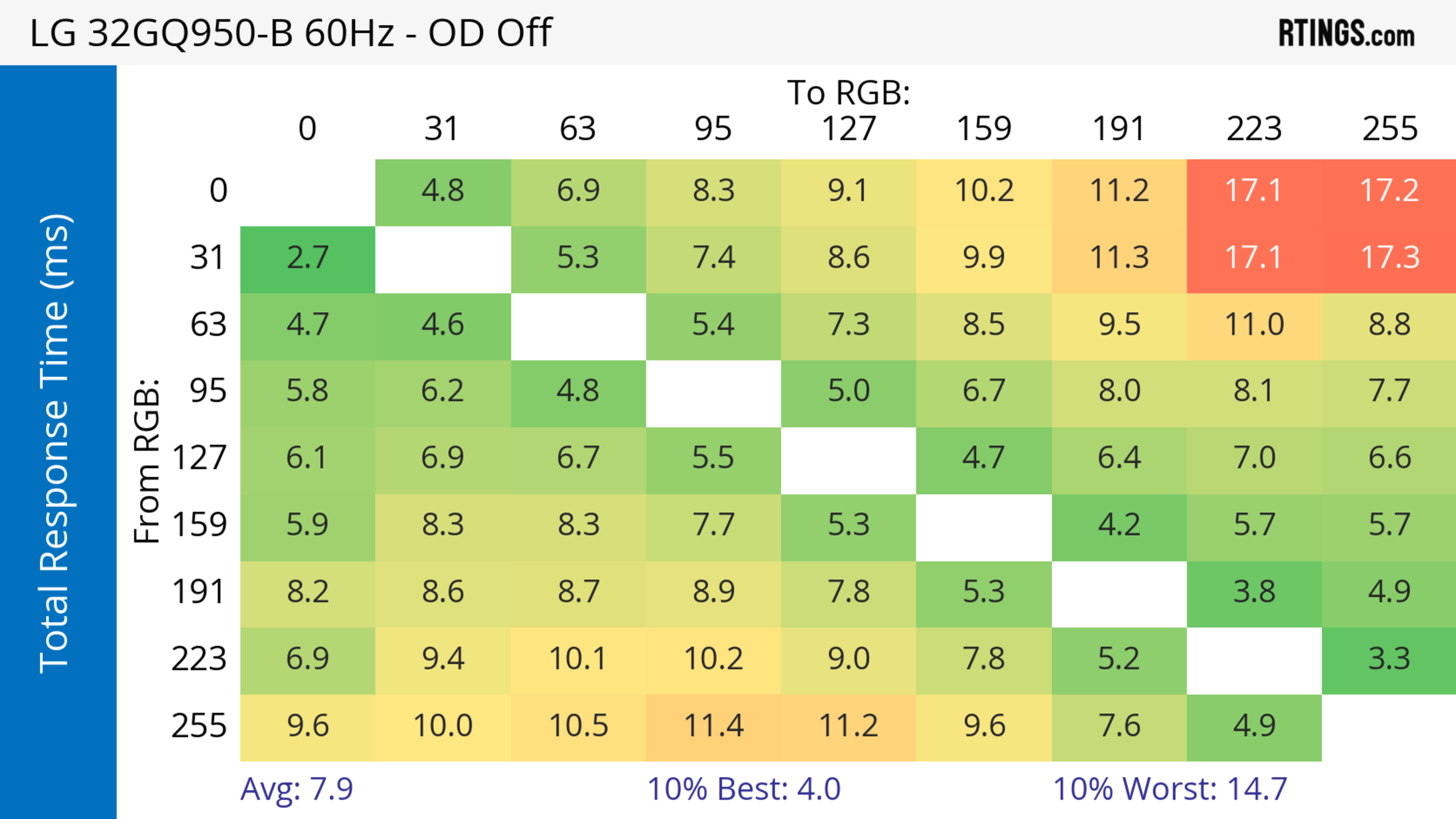This screenshot has height=819, width=1456.
Task: Click the 10% Worst: 14.7 label
Action: [1169, 789]
